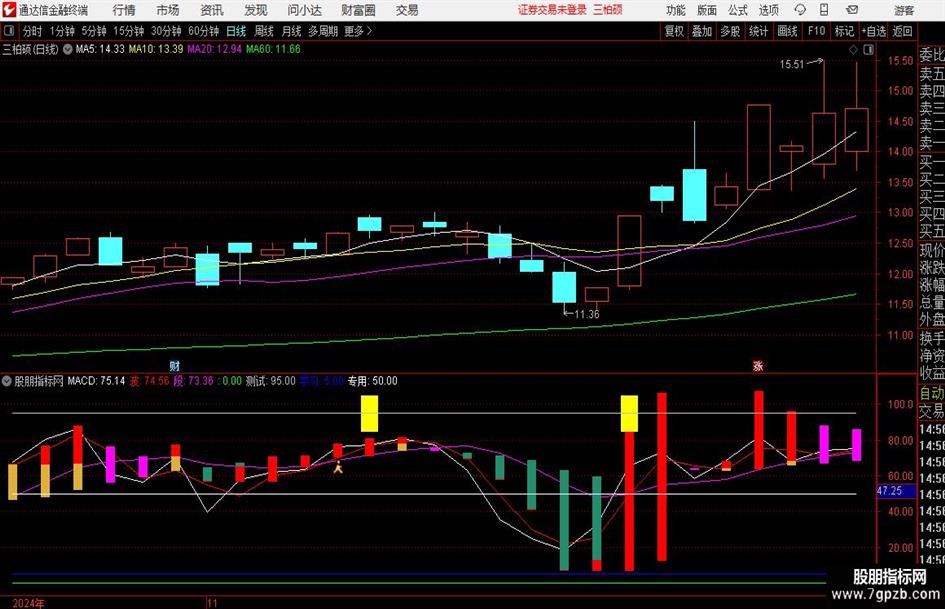Open the F10 company info button
This screenshot has height=609, width=945.
point(816,31)
